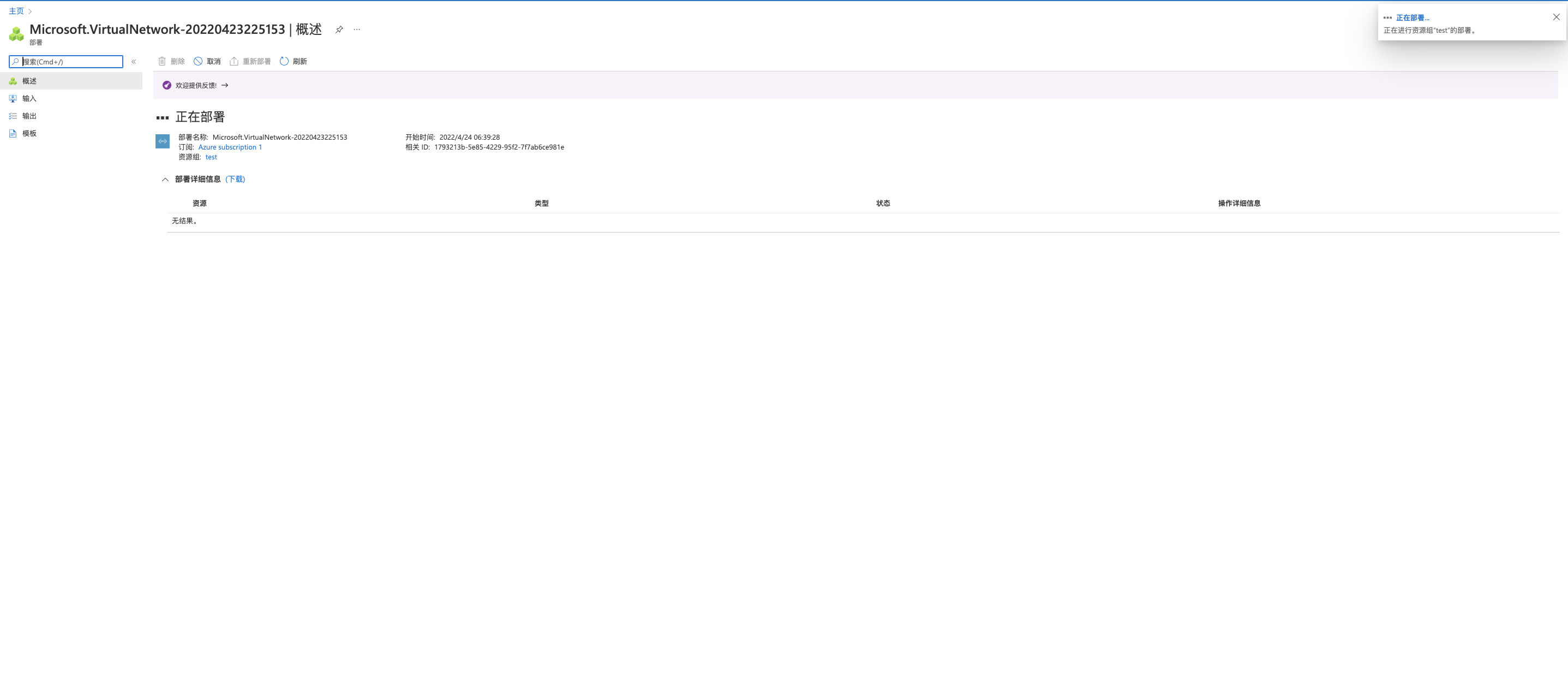This screenshot has height=679, width=1568.
Task: Collapse the sidebar with the double chevron
Action: [134, 62]
